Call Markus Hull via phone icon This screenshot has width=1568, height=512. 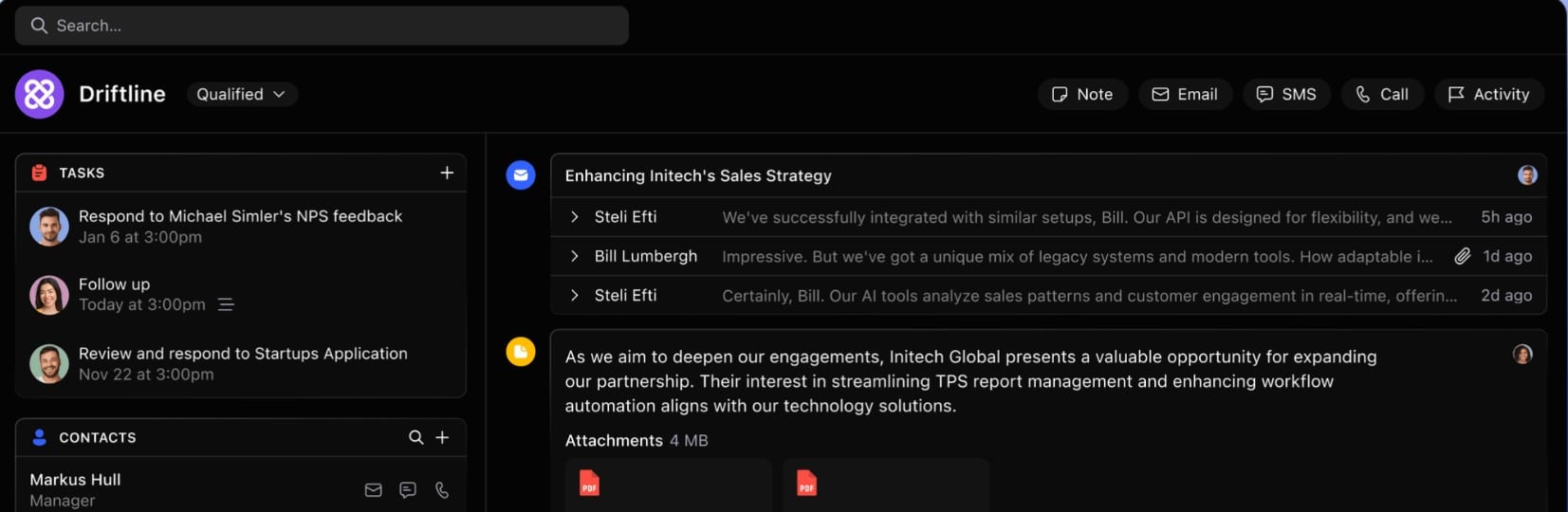tap(442, 490)
